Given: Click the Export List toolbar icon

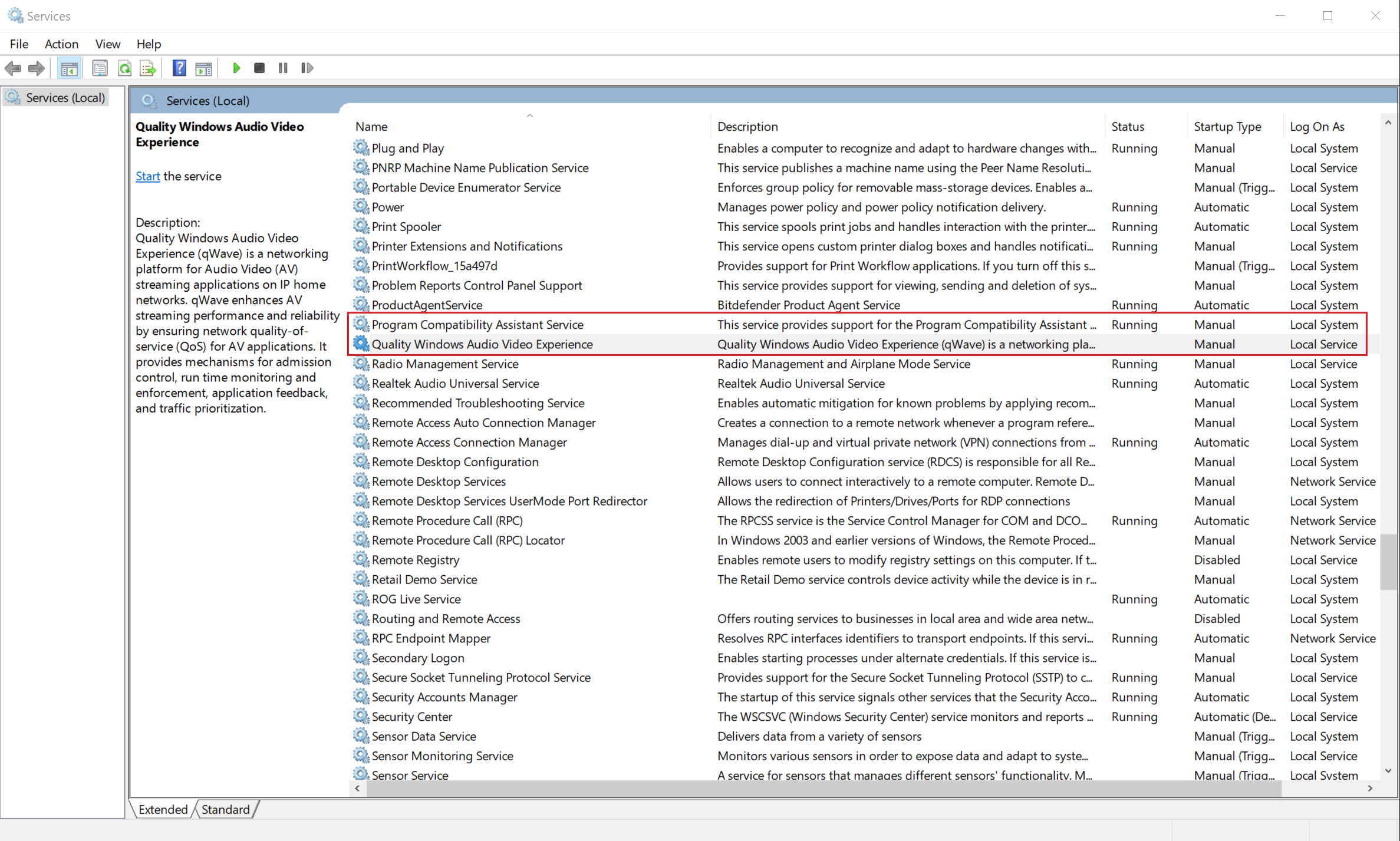Looking at the screenshot, I should (148, 68).
